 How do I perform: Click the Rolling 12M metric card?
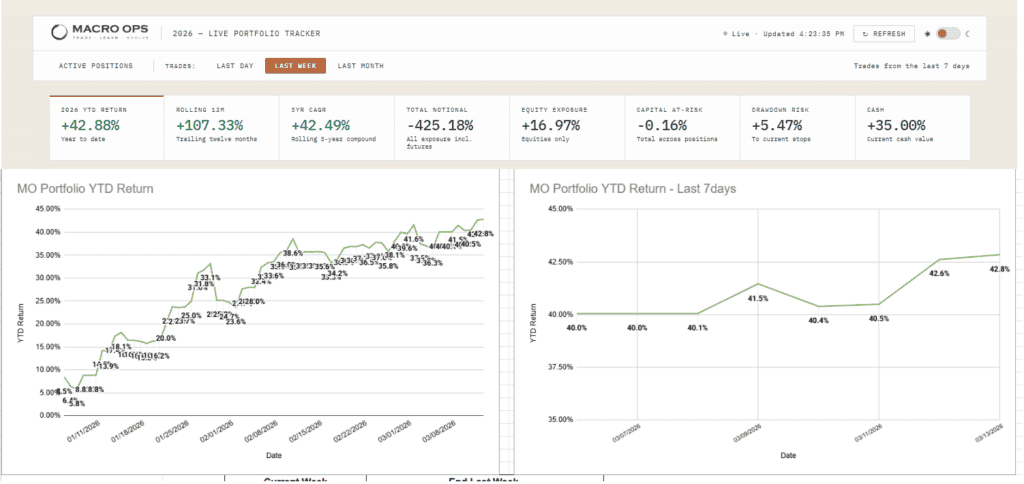[220, 127]
